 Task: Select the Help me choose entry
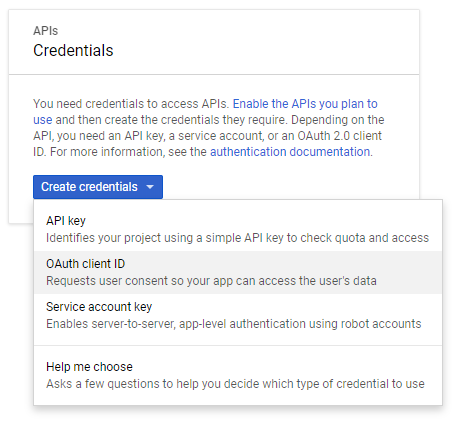click(x=238, y=375)
